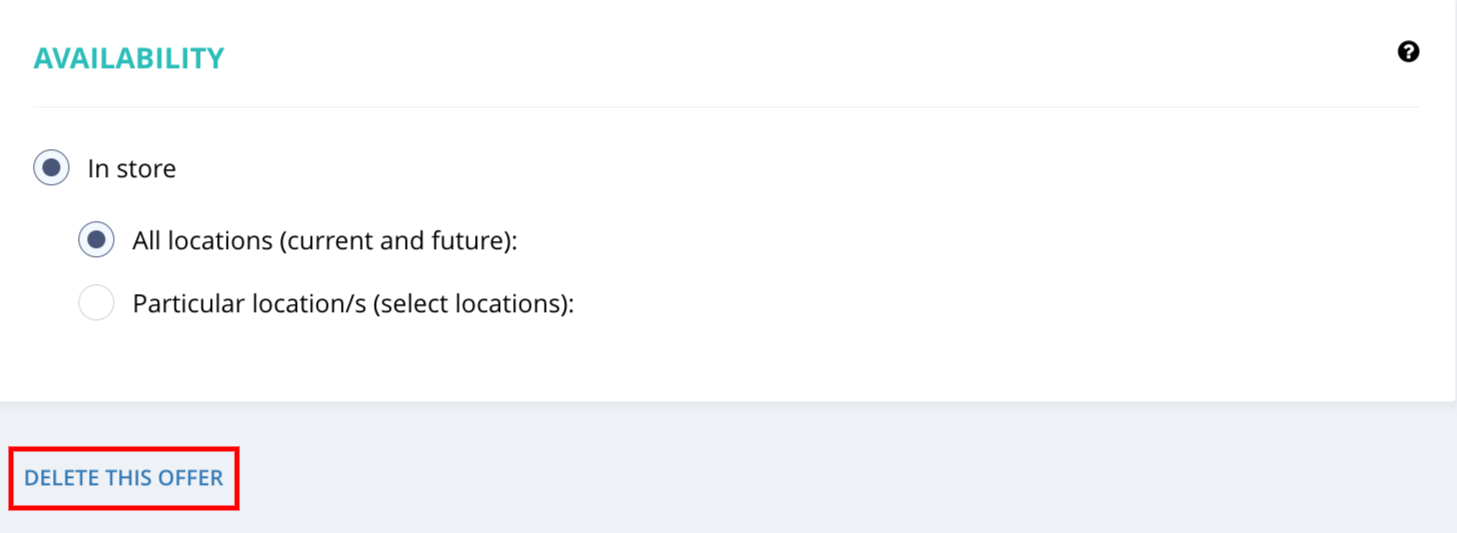Choose the All locations radio button
Image resolution: width=1457 pixels, height=533 pixels.
96,240
